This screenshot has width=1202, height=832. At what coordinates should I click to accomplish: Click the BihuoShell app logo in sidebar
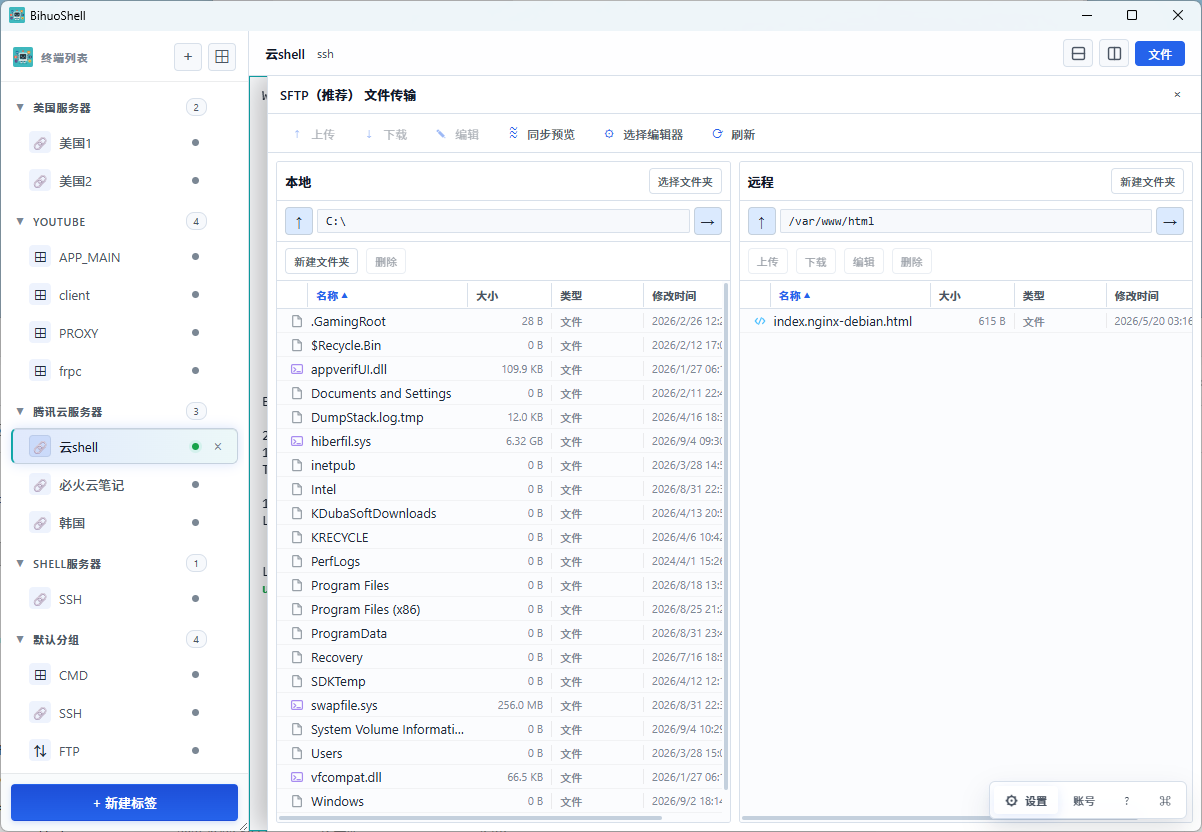pos(23,57)
